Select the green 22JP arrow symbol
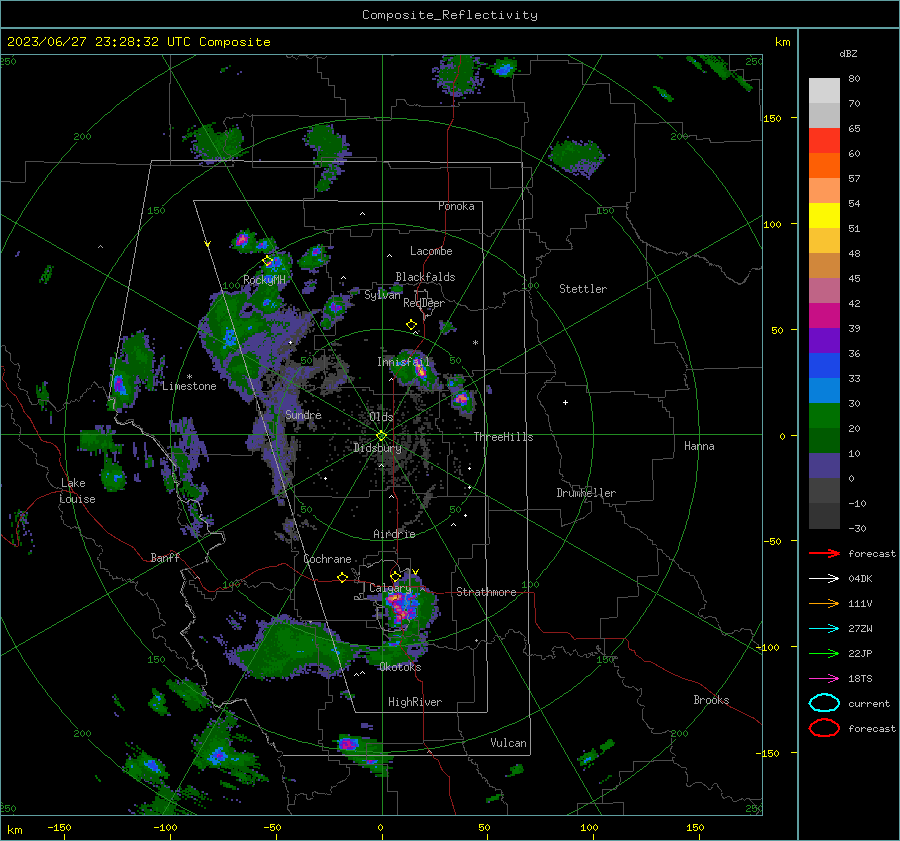The image size is (900, 841). coord(824,653)
